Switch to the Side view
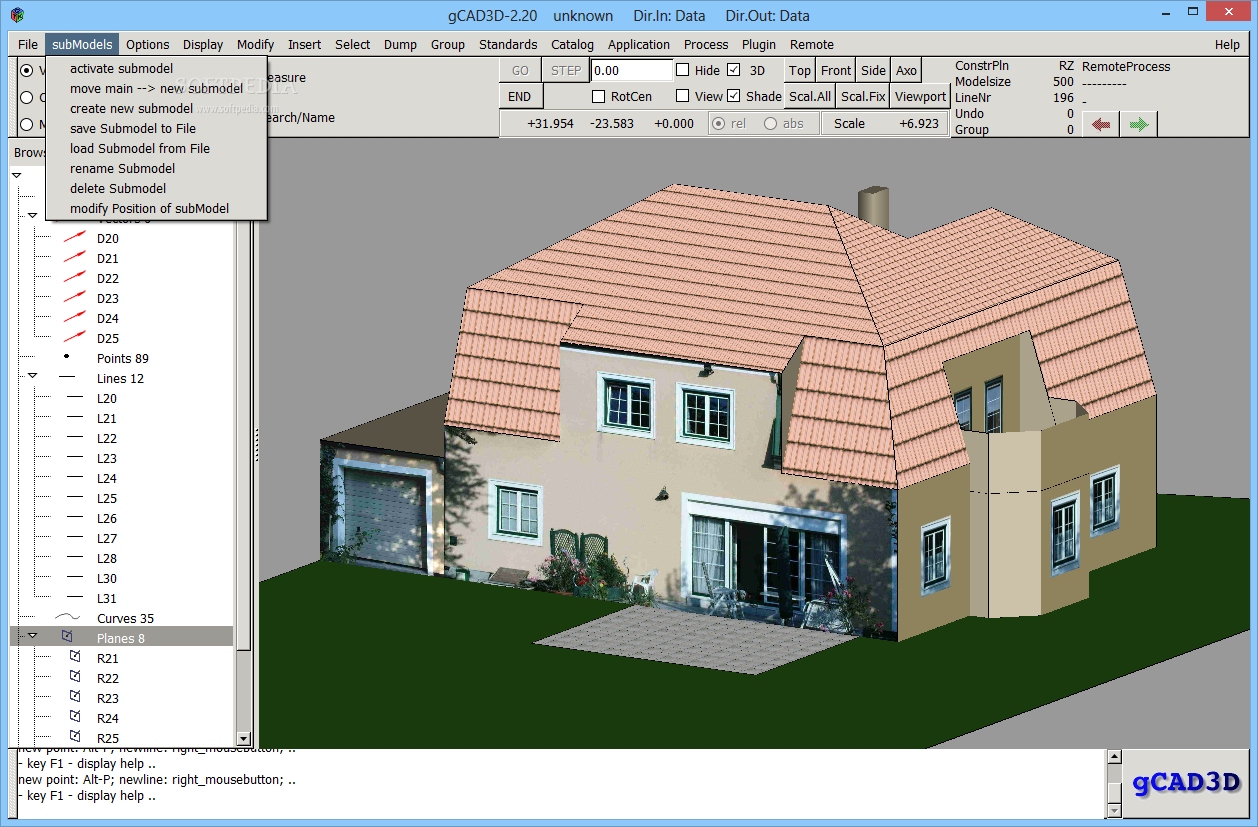Viewport: 1258px width, 827px height. 873,70
